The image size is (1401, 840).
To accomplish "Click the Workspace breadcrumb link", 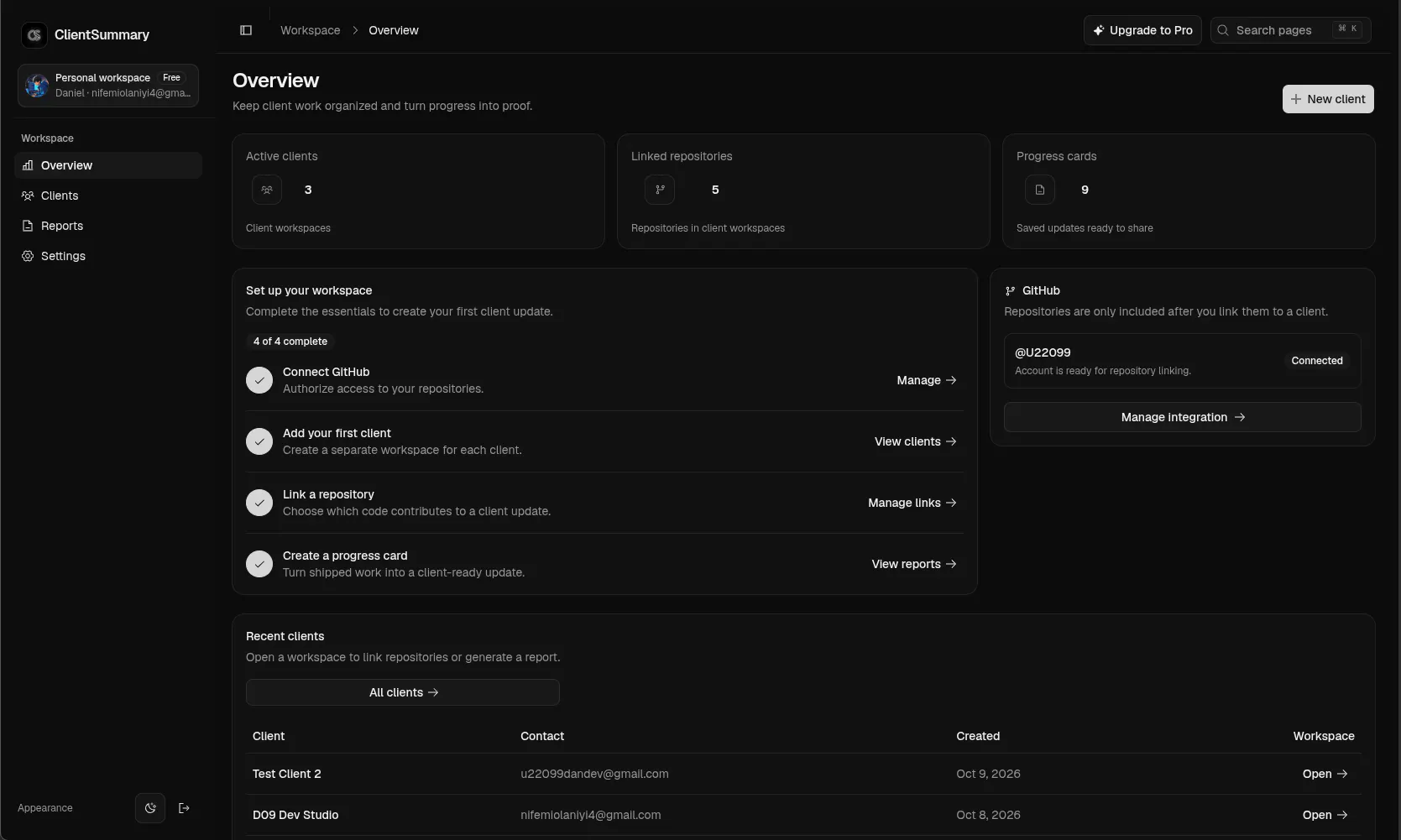I will [311, 30].
